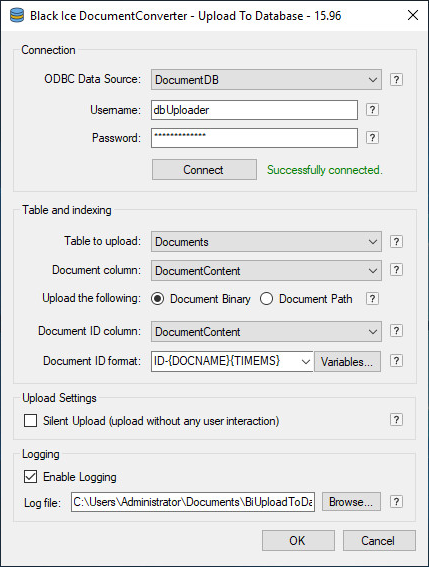The width and height of the screenshot is (429, 567).
Task: Click the Connect button
Action: coord(204,170)
